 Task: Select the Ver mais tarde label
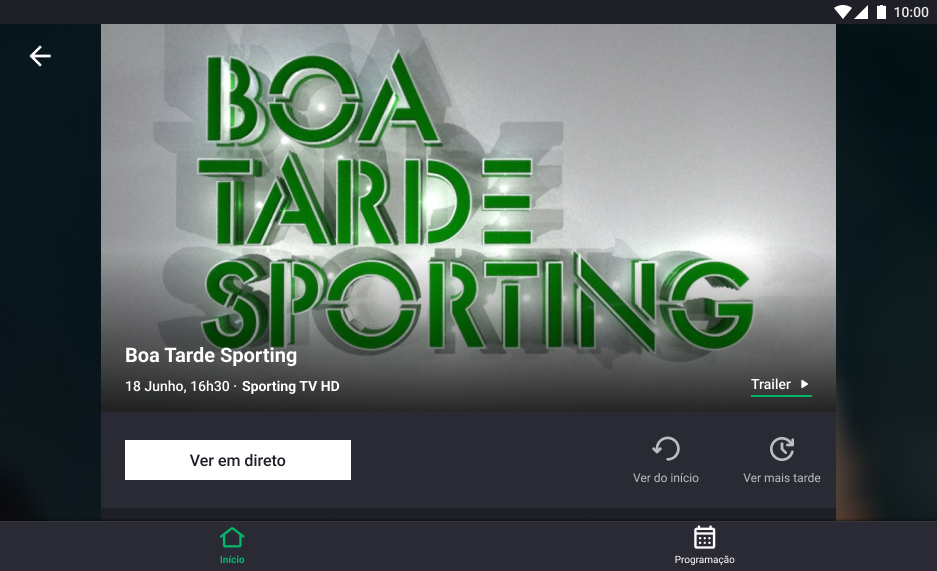point(782,478)
